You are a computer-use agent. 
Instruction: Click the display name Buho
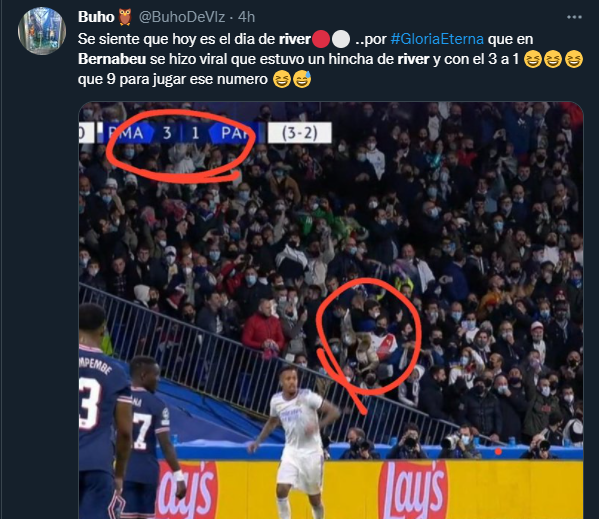click(96, 17)
